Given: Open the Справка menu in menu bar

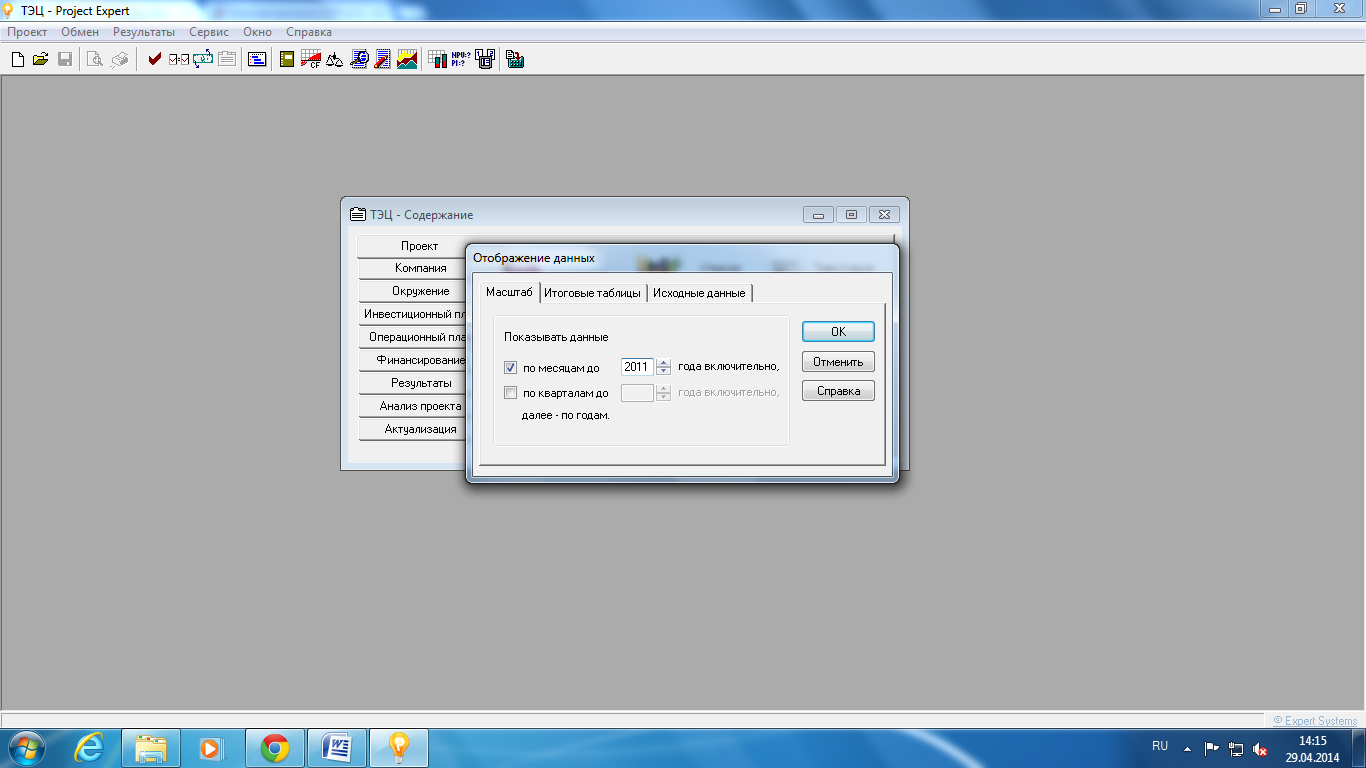Looking at the screenshot, I should pos(309,32).
